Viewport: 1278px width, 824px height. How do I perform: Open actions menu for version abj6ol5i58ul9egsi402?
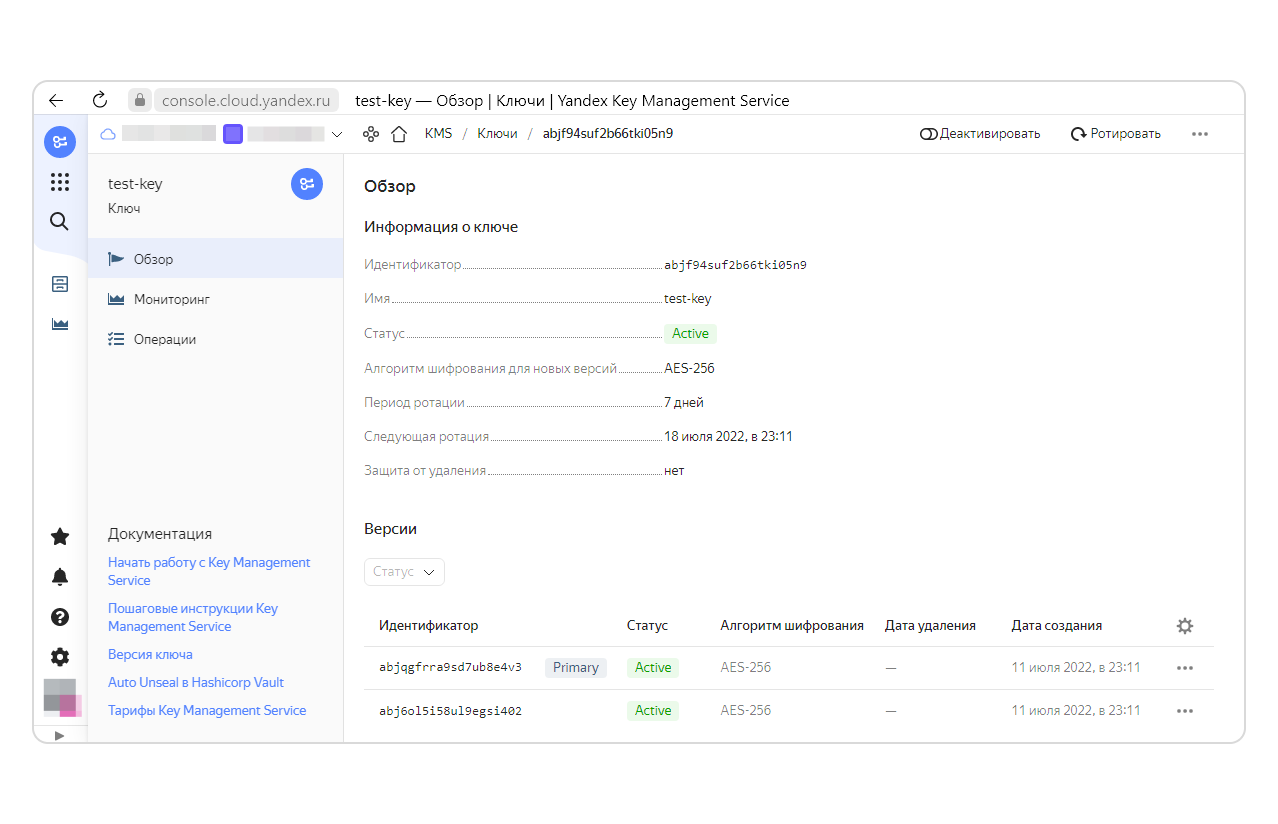[1185, 711]
